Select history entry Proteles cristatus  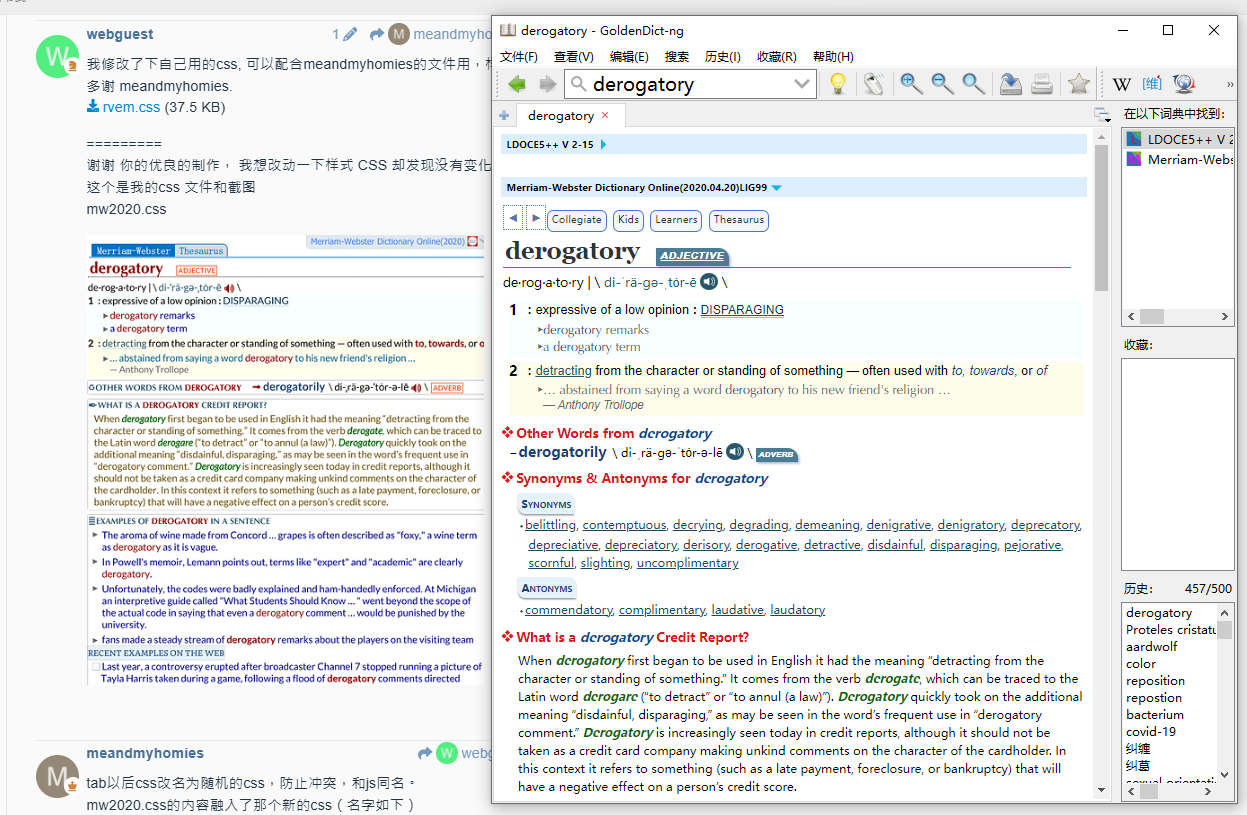[x=1170, y=630]
